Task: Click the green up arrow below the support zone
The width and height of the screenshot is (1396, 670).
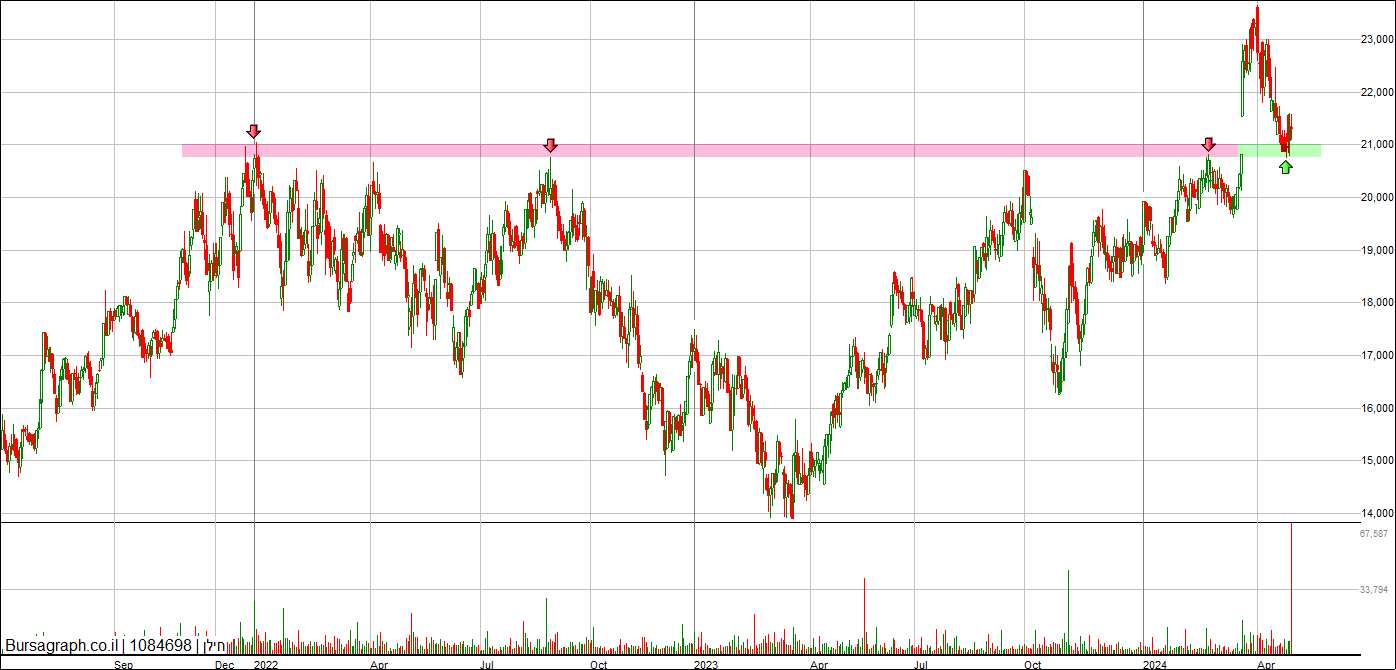Action: click(x=1286, y=167)
